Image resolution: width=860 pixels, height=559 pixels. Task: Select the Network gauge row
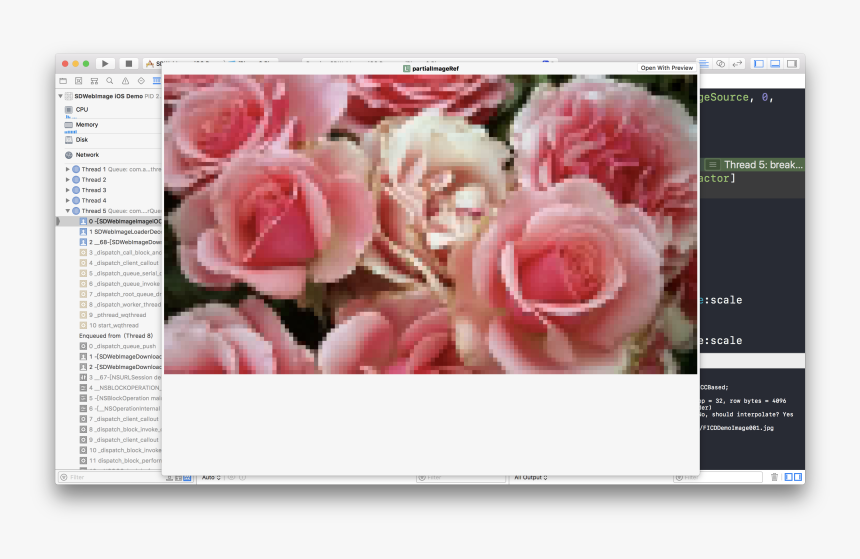tap(109, 155)
